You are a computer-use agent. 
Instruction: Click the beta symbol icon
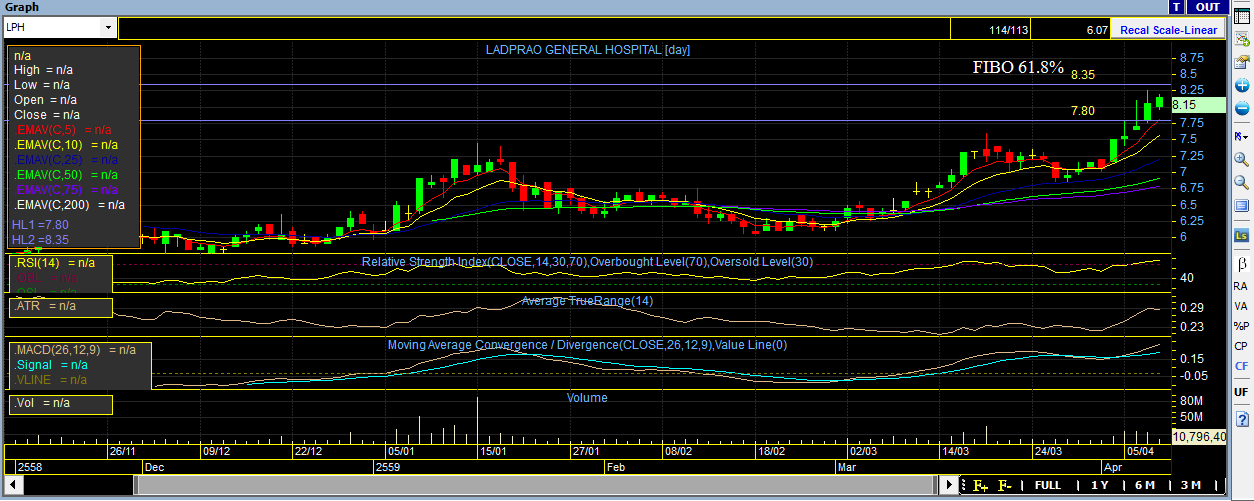click(x=1241, y=264)
